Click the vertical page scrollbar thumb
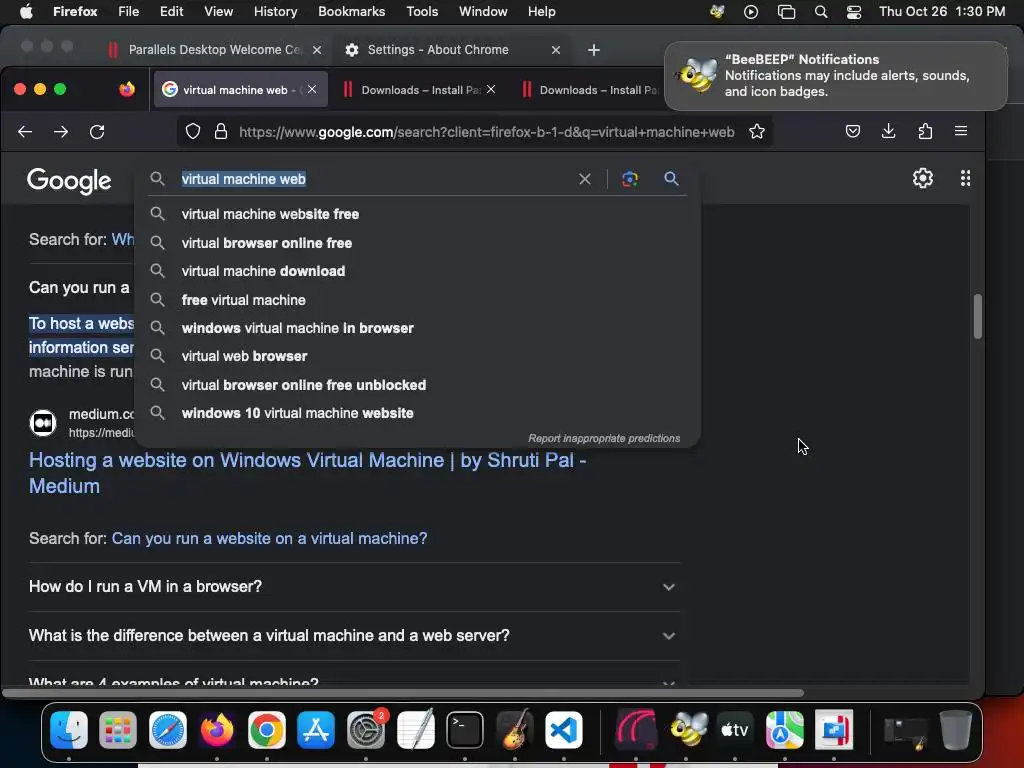The image size is (1024, 768). 977,316
